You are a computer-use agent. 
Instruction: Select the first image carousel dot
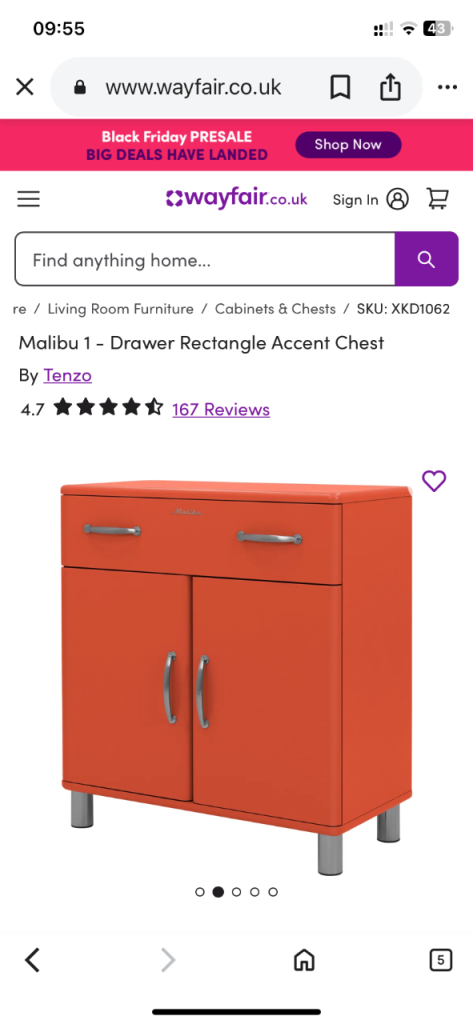coord(200,891)
